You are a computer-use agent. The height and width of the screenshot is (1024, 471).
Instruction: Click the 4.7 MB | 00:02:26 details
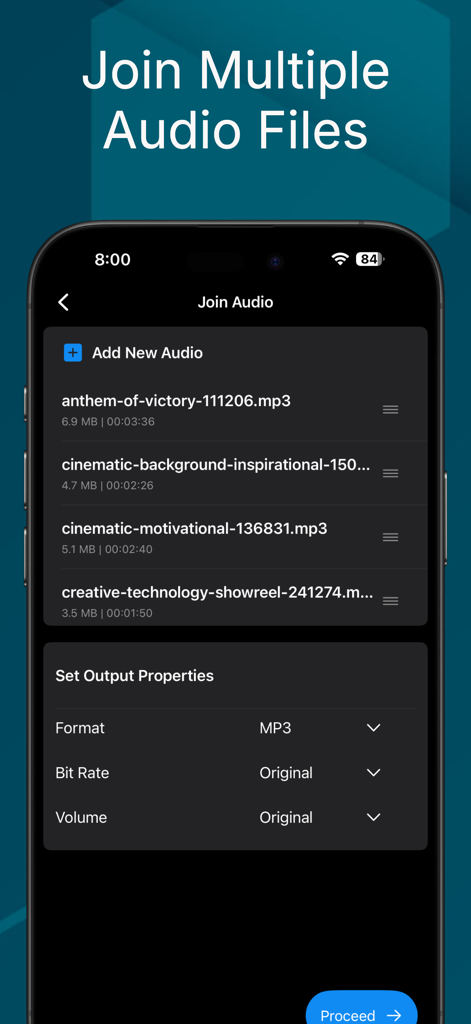(107, 485)
